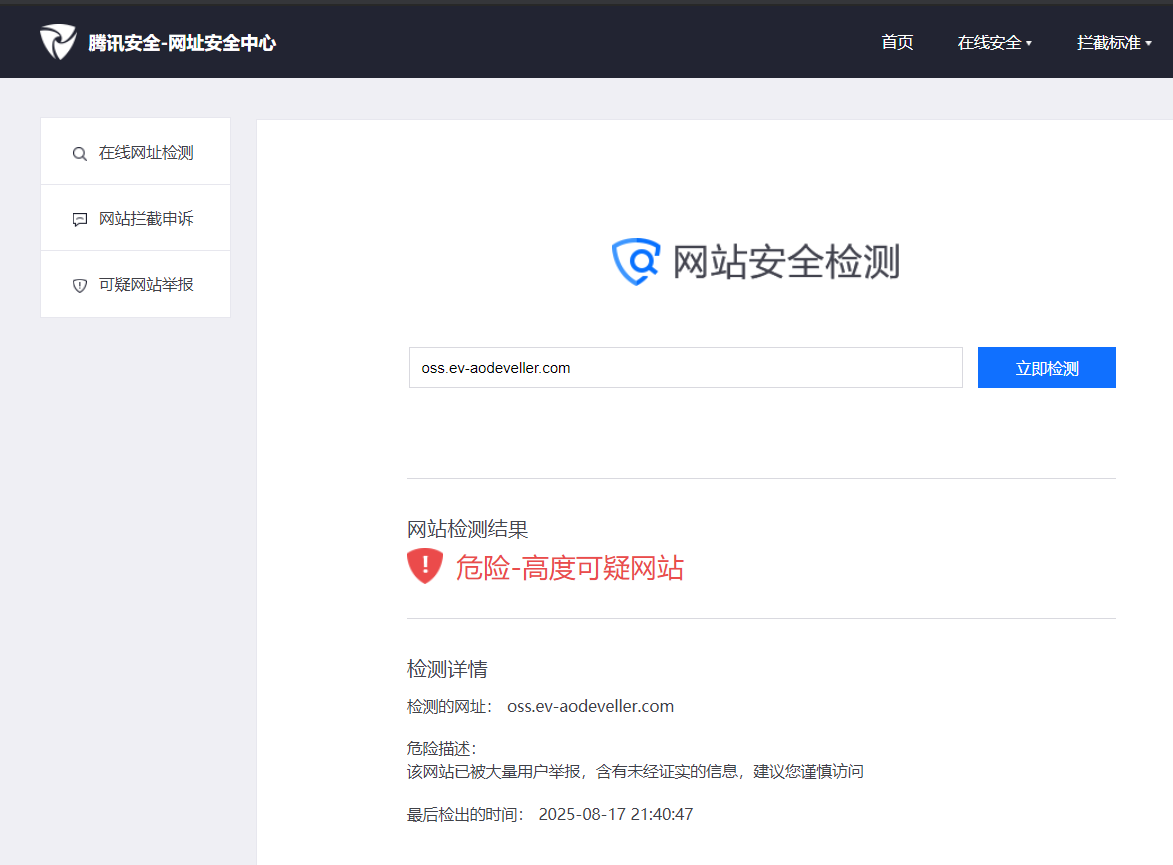Viewport: 1173px width, 865px height.
Task: Open 在线网址检测 sidebar item
Action: [135, 152]
